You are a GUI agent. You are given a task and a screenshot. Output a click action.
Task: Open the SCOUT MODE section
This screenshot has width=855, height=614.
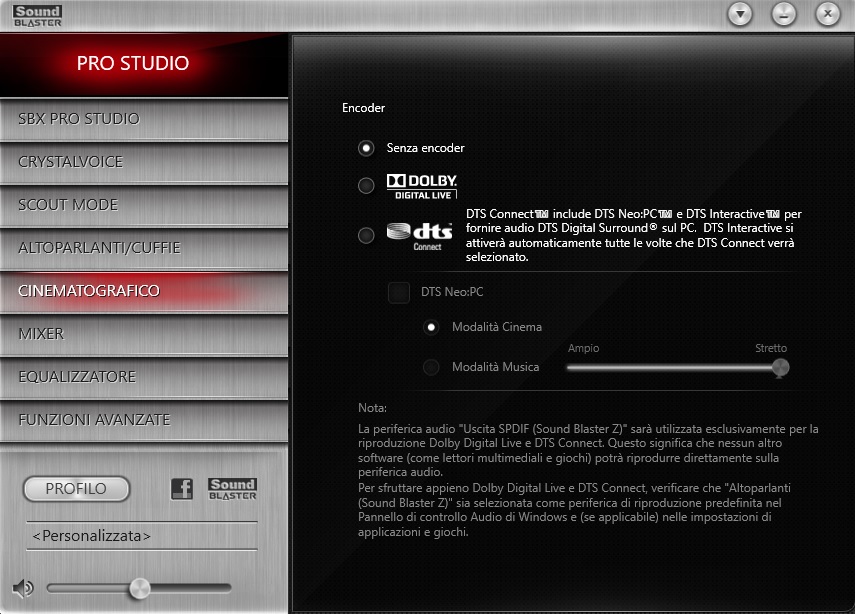pyautogui.click(x=144, y=205)
